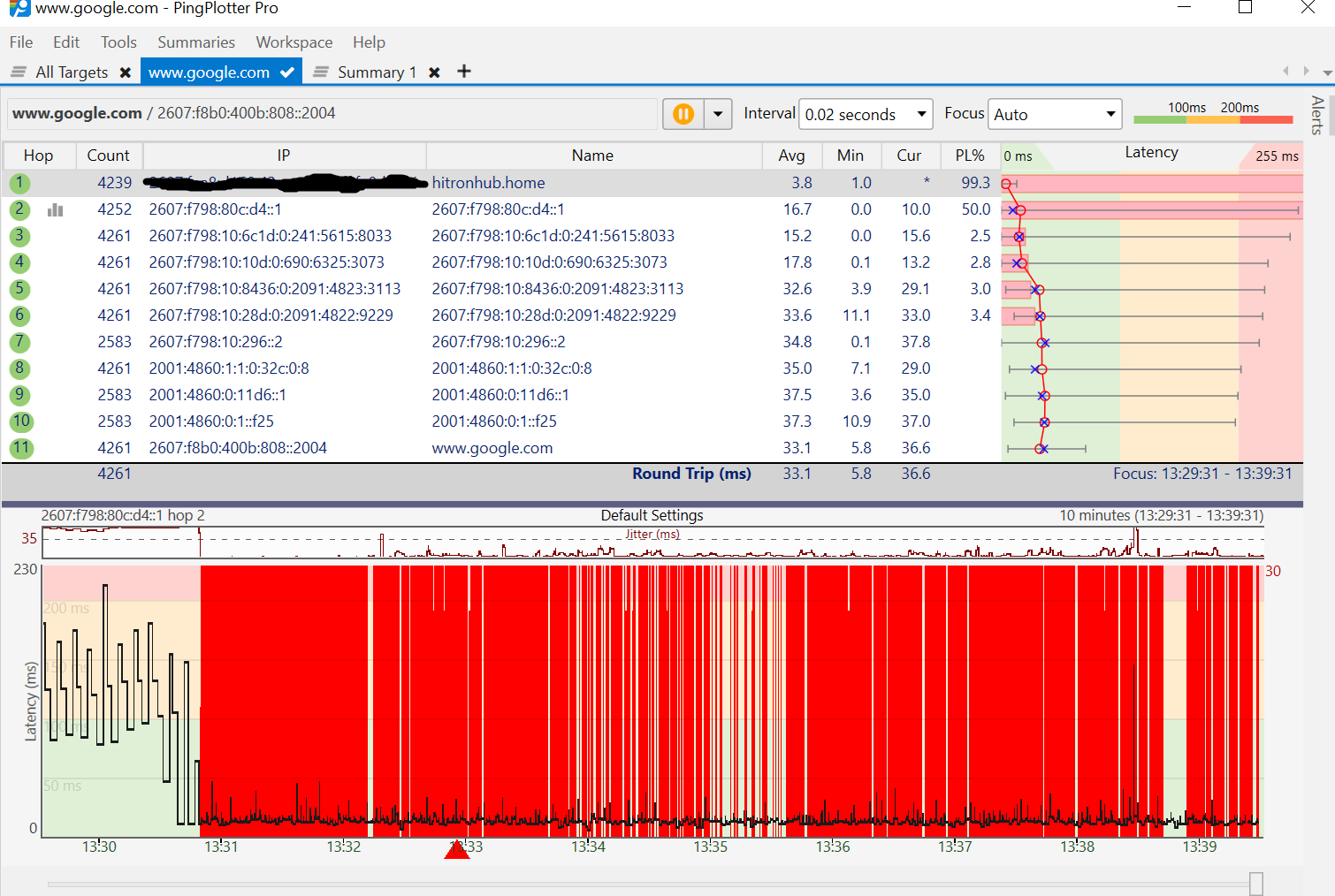Click IP 2607:f798:10:296::2 in hop 7

click(216, 342)
